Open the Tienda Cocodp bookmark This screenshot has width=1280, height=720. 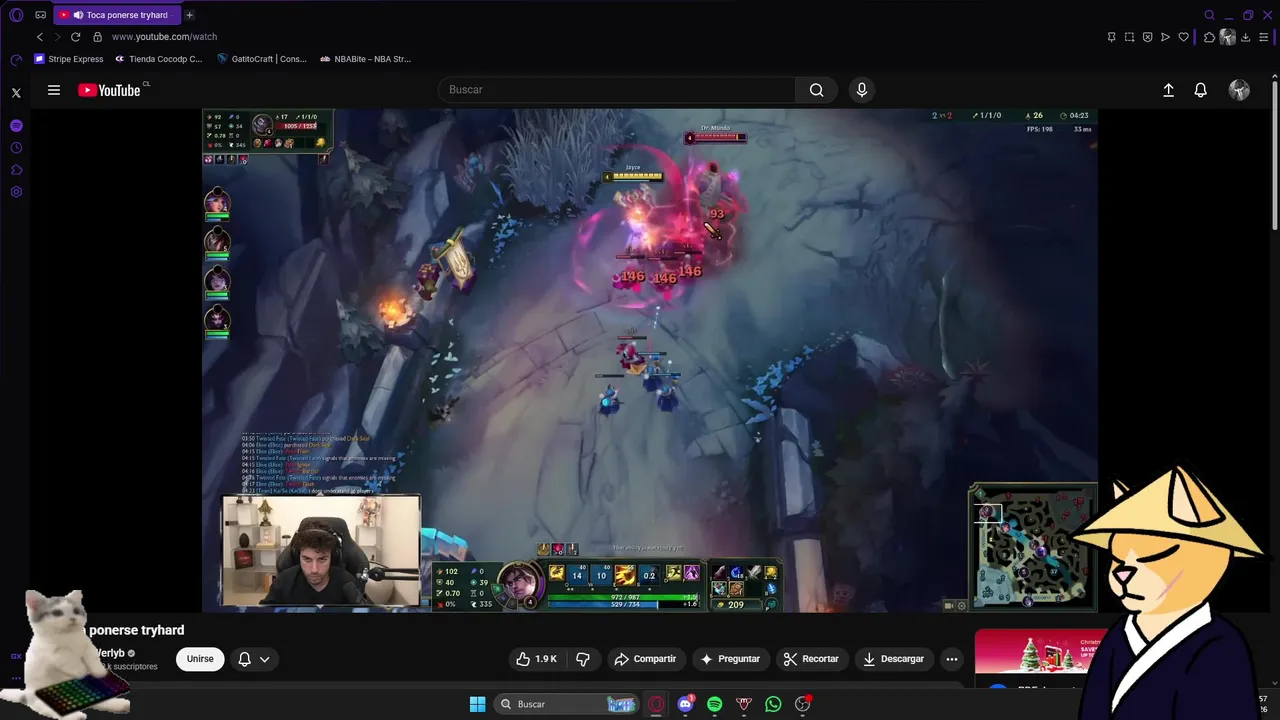[x=158, y=59]
